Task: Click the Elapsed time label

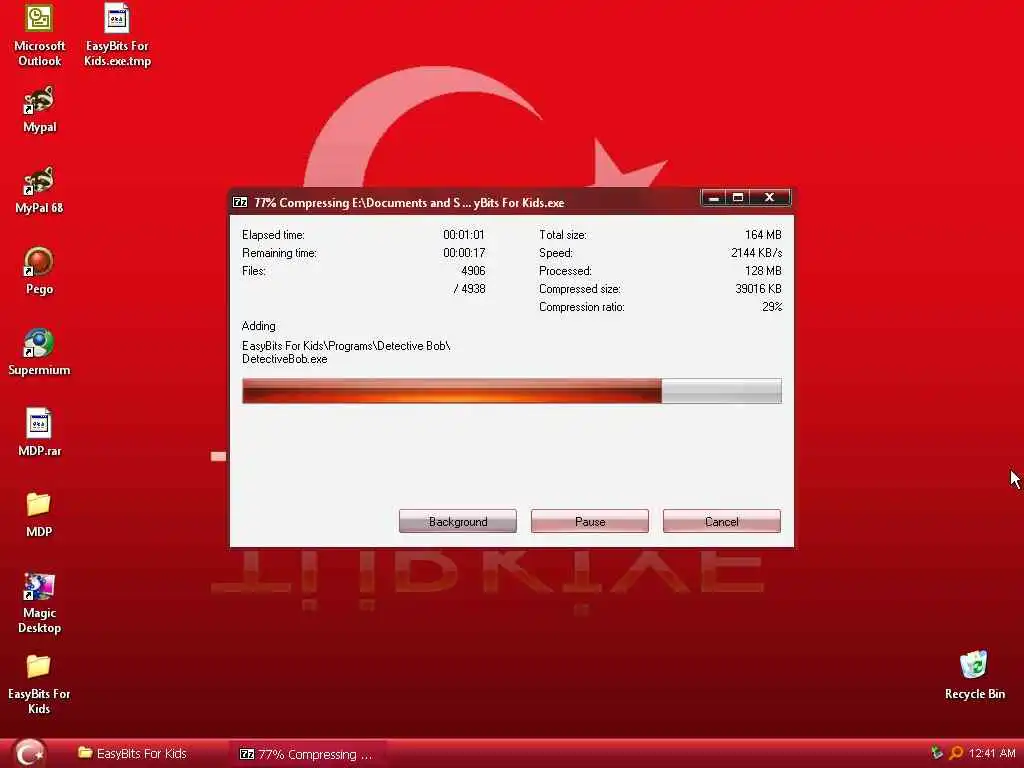Action: point(273,235)
